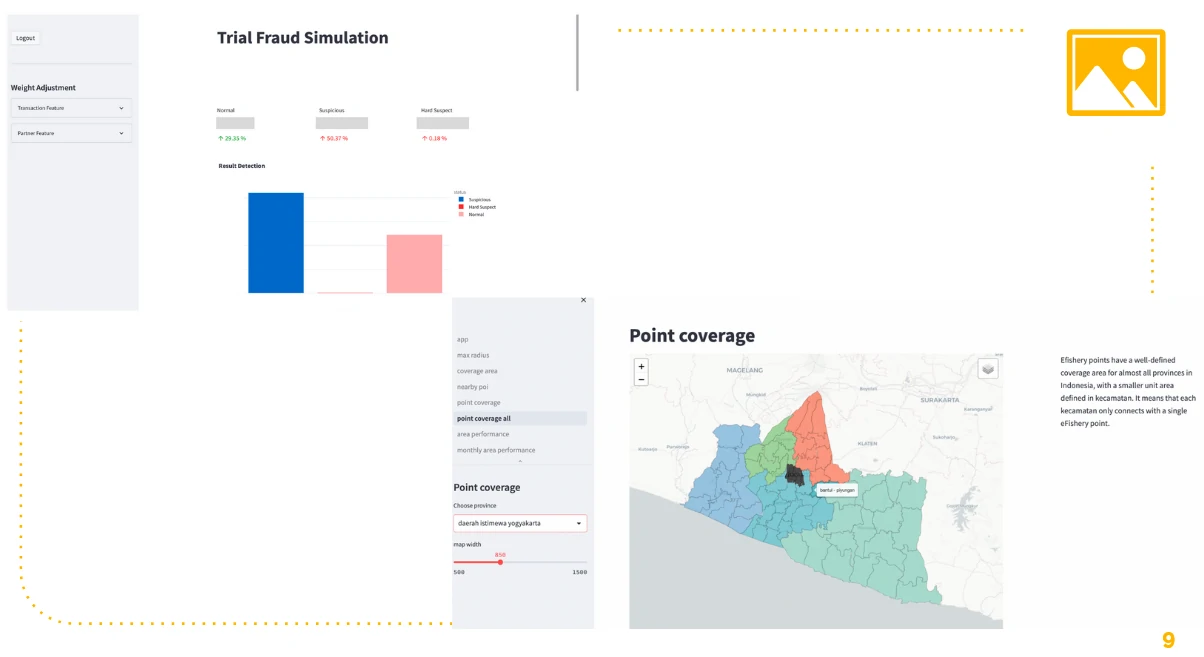Open the max radius page
The image size is (1204, 657).
(x=473, y=355)
